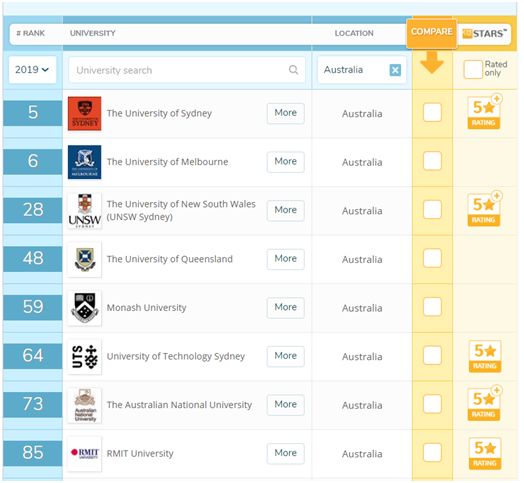Click the University of Melbourne logo

pos(85,162)
